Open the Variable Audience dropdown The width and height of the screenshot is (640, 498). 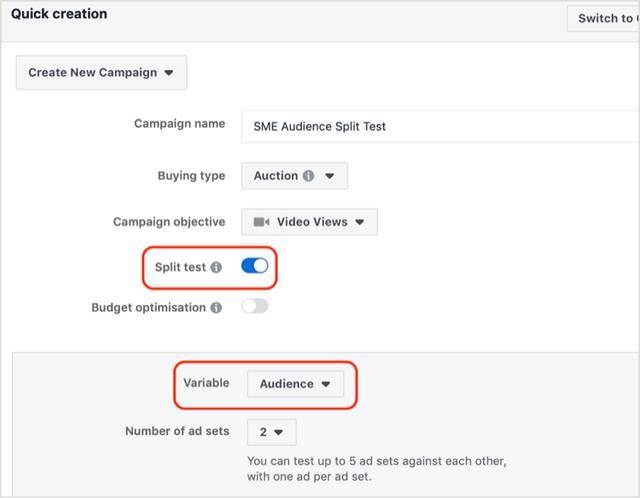pos(295,384)
